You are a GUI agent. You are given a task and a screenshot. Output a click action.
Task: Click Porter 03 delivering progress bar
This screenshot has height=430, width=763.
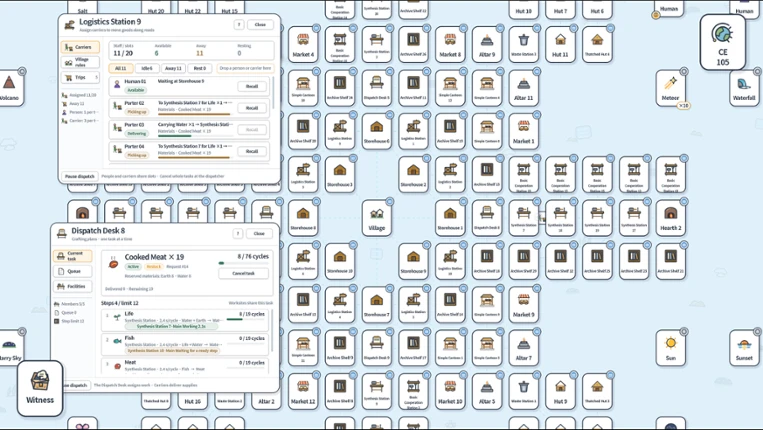[x=194, y=136]
